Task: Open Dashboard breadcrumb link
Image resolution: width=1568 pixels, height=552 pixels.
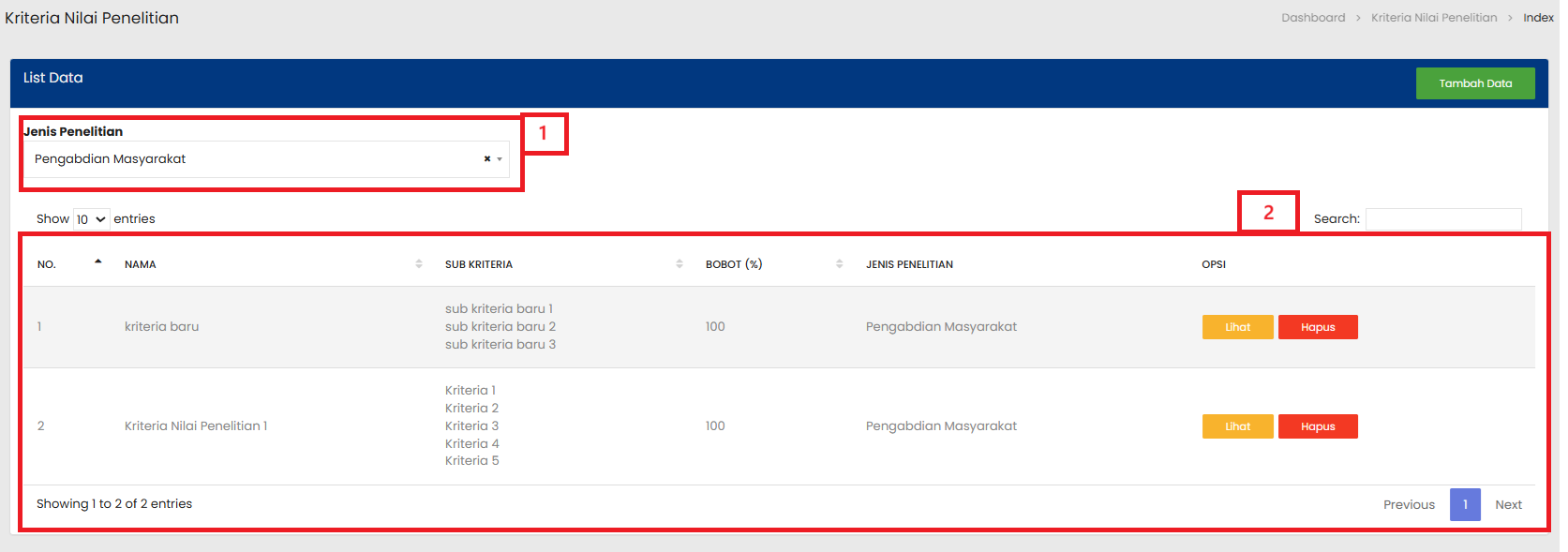Action: pyautogui.click(x=1313, y=18)
